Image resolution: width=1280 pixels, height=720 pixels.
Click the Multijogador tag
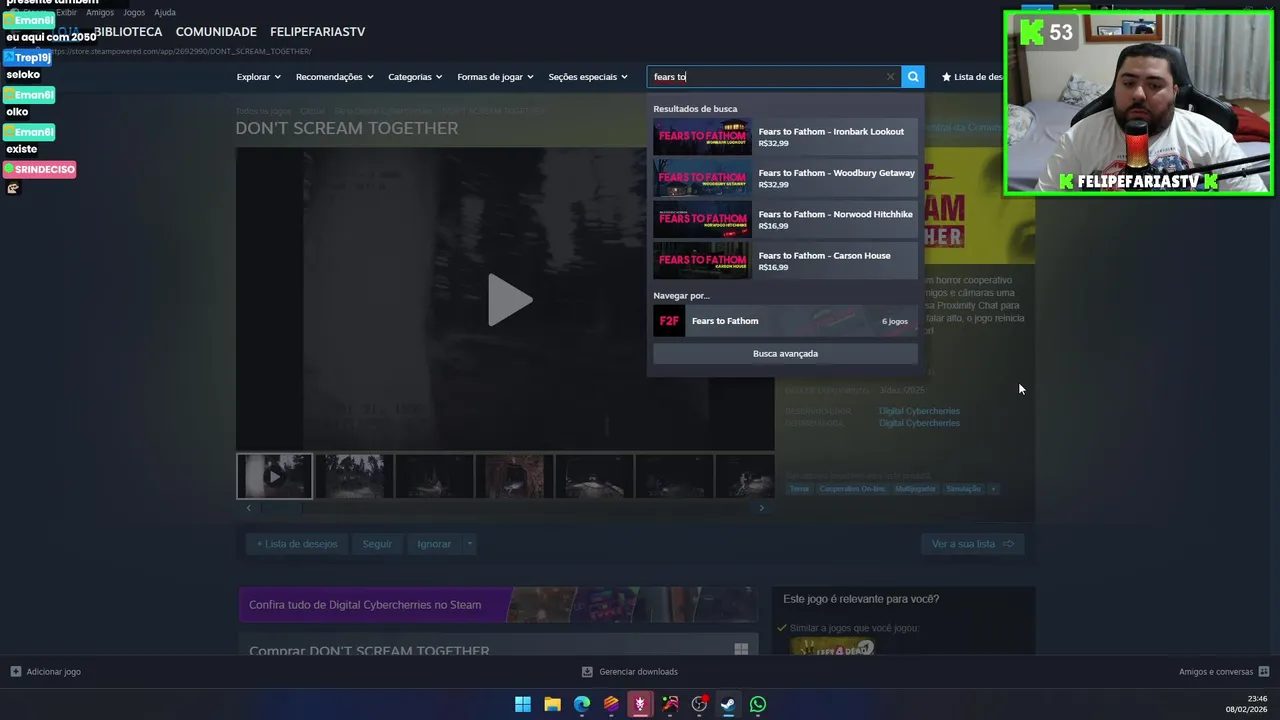coord(915,489)
